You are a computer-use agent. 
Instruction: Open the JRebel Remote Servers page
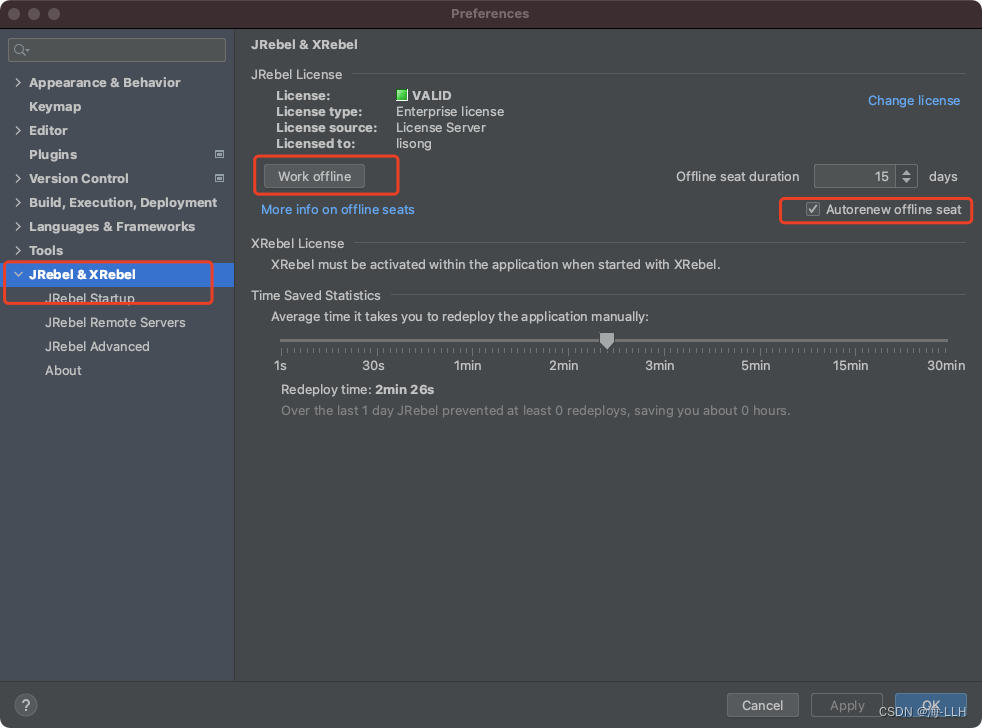pyautogui.click(x=115, y=322)
